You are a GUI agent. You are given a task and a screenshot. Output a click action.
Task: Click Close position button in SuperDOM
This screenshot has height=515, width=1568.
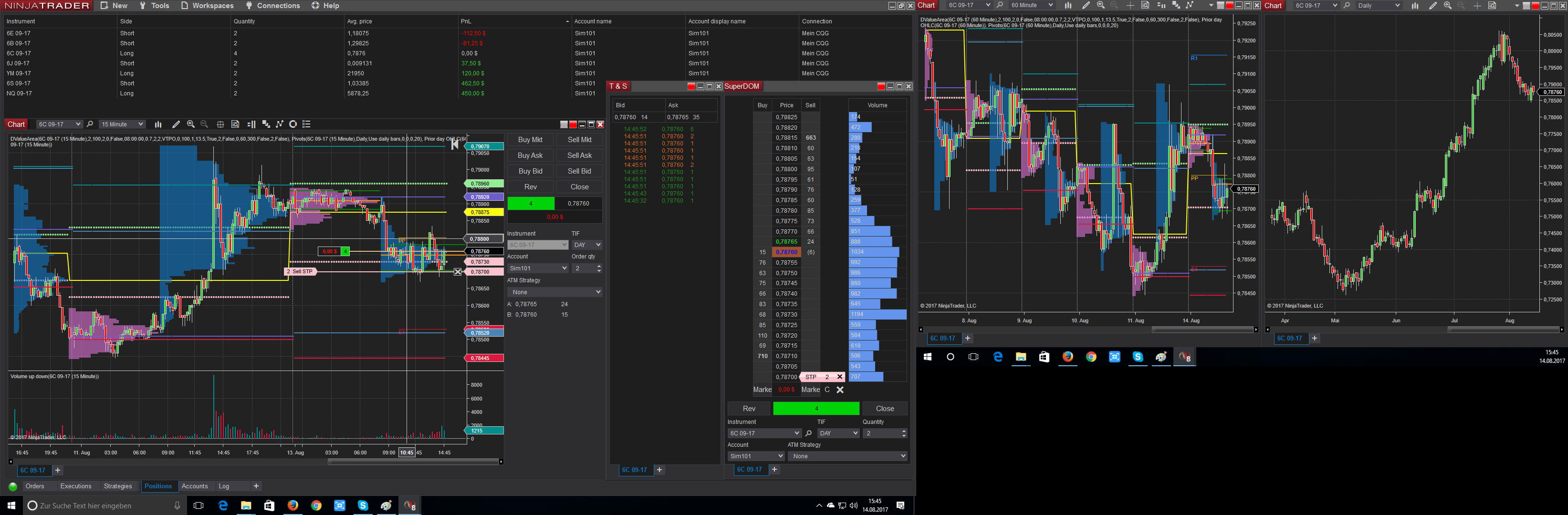tap(884, 409)
